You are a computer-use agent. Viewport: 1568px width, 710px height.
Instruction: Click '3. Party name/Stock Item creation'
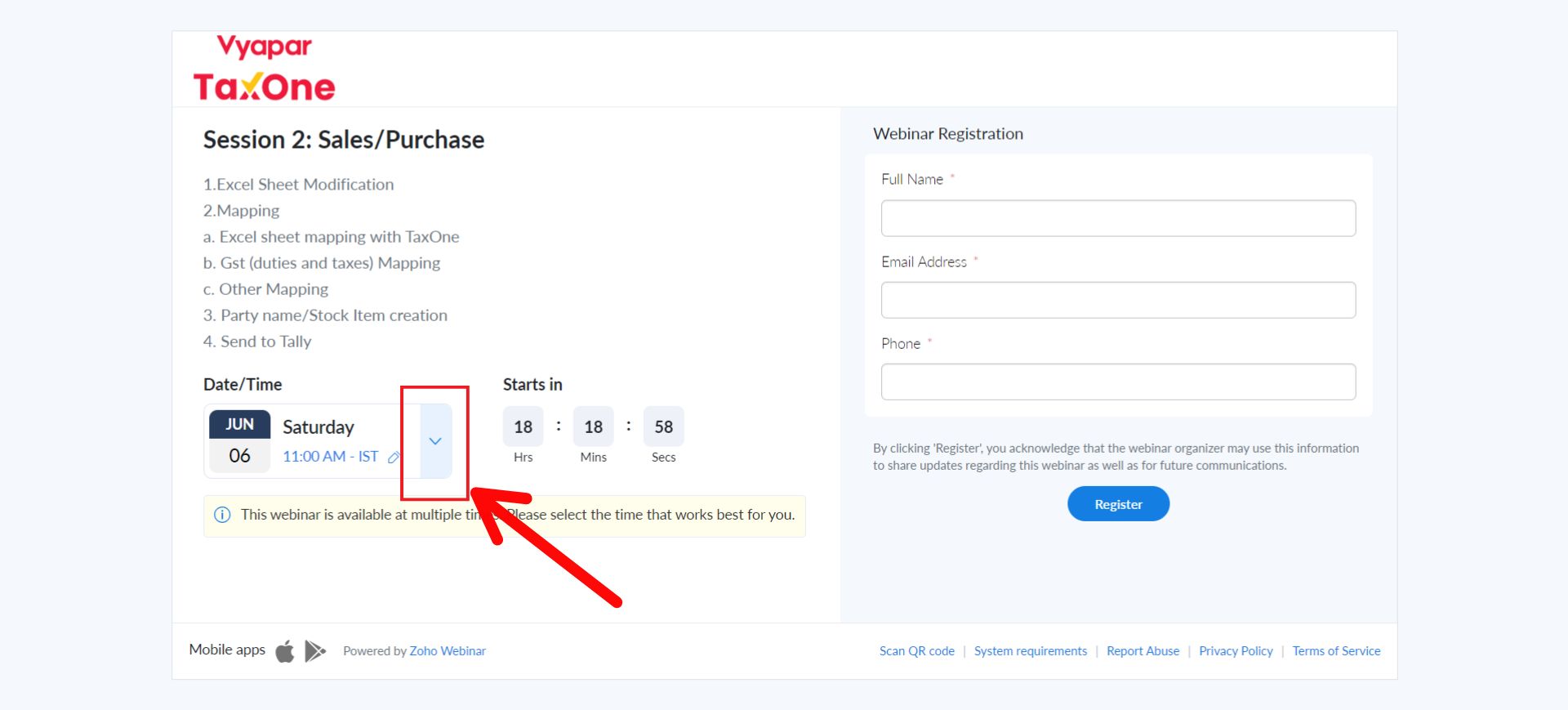pos(325,315)
